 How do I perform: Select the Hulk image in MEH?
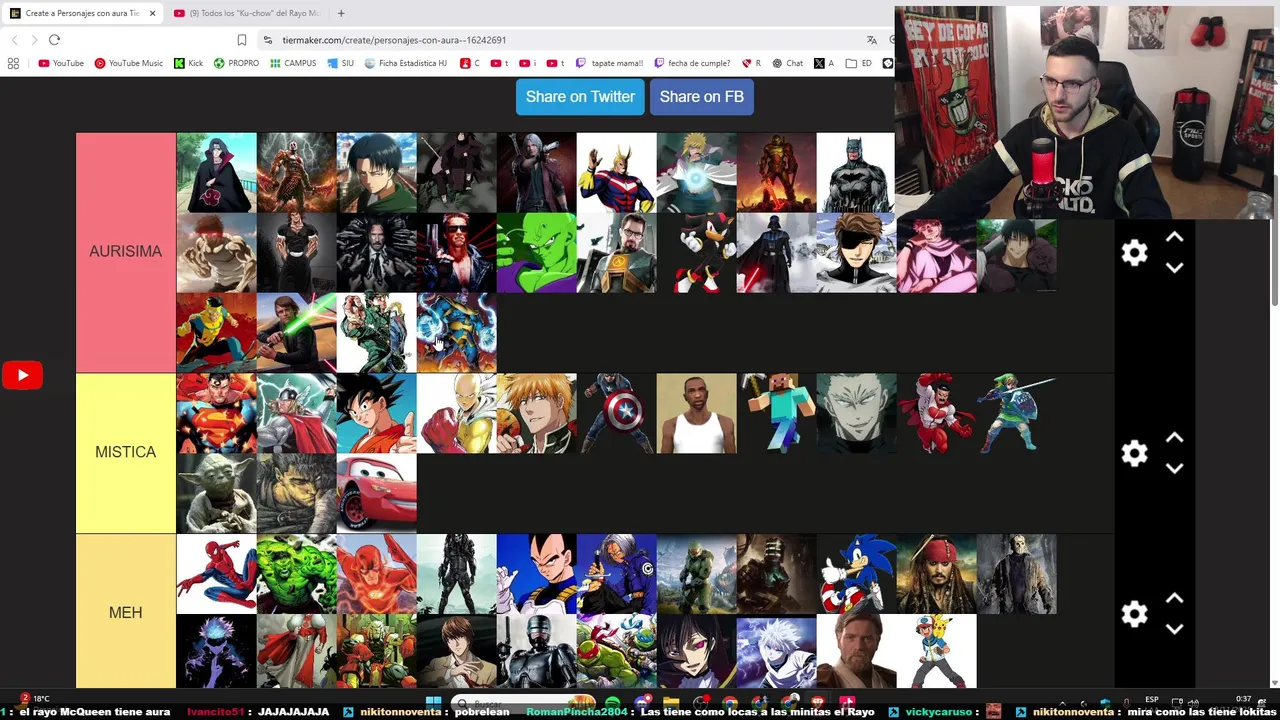[296, 574]
